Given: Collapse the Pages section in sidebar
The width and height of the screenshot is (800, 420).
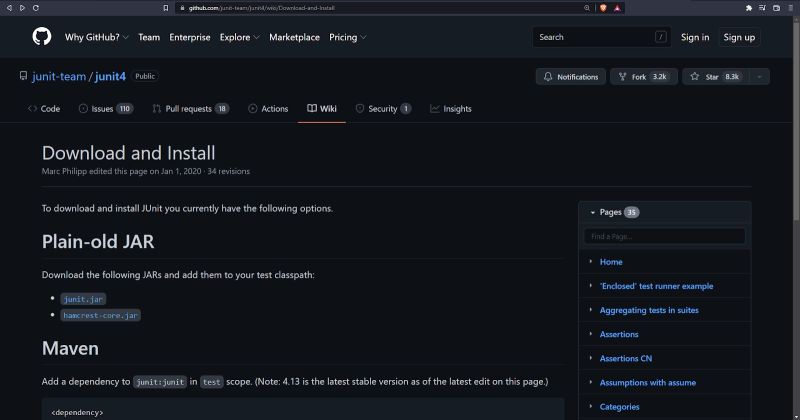Looking at the screenshot, I should click(593, 212).
